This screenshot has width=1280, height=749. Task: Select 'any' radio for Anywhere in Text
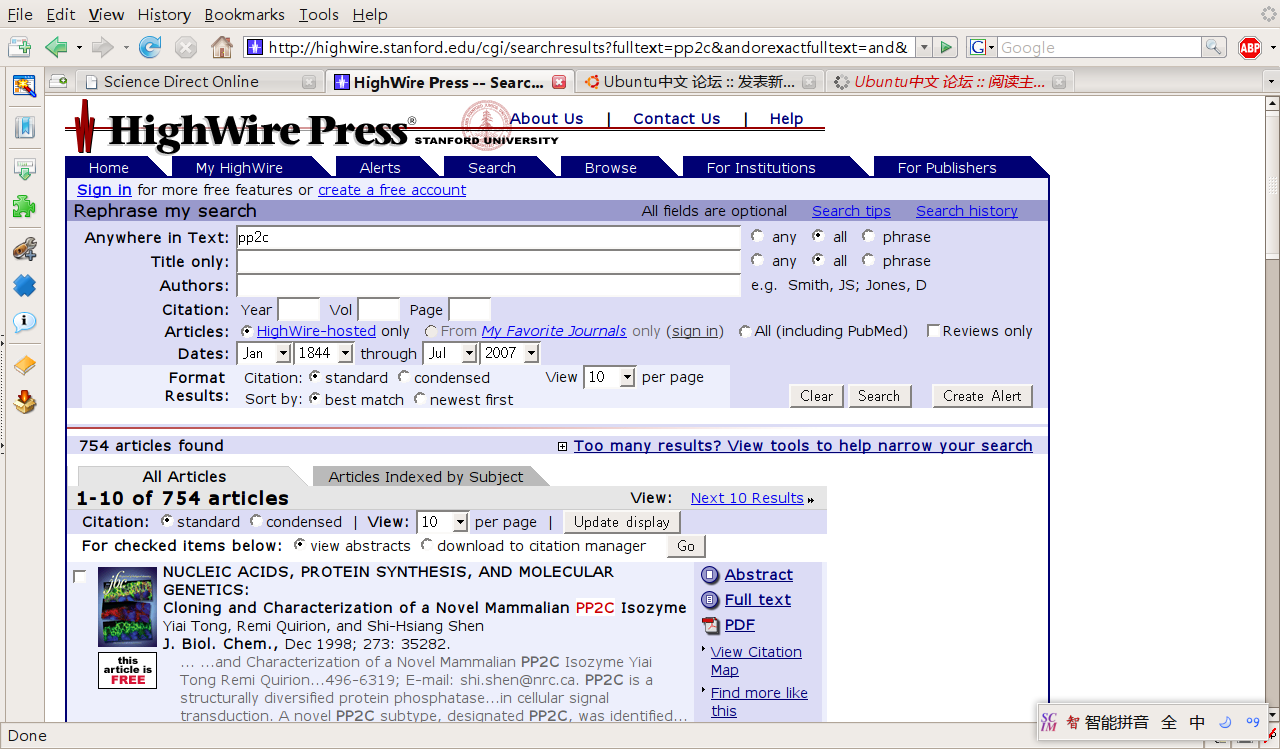(757, 237)
